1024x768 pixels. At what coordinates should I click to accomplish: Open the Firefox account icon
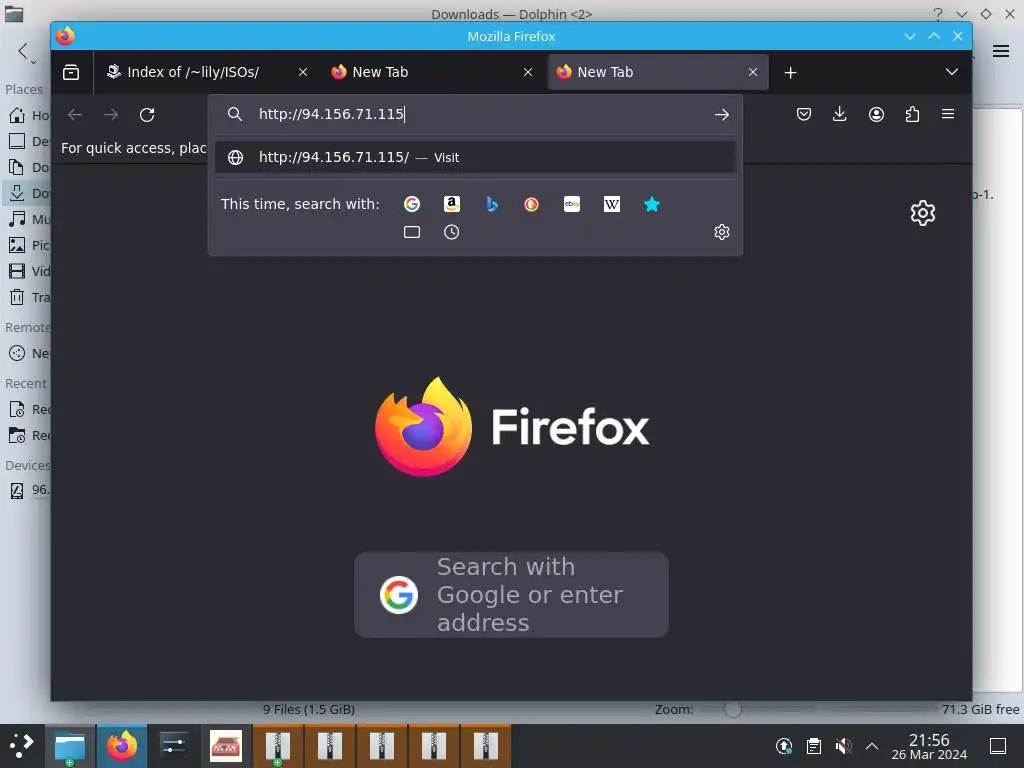[876, 115]
